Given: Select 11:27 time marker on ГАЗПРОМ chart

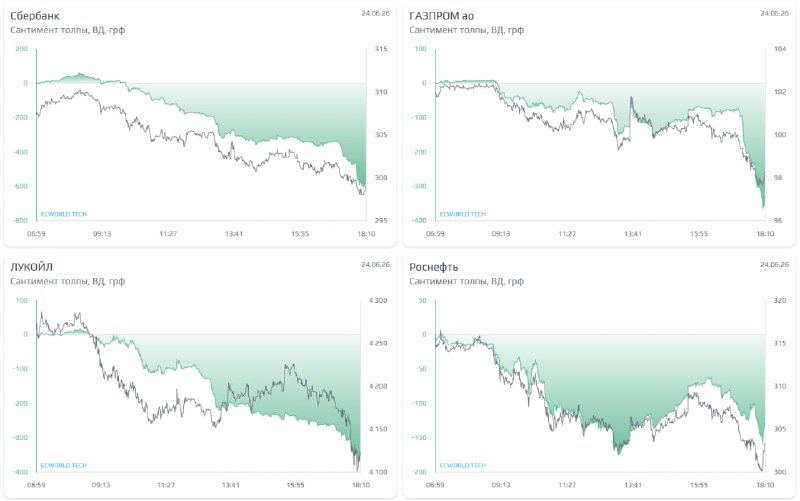Looking at the screenshot, I should tap(566, 234).
